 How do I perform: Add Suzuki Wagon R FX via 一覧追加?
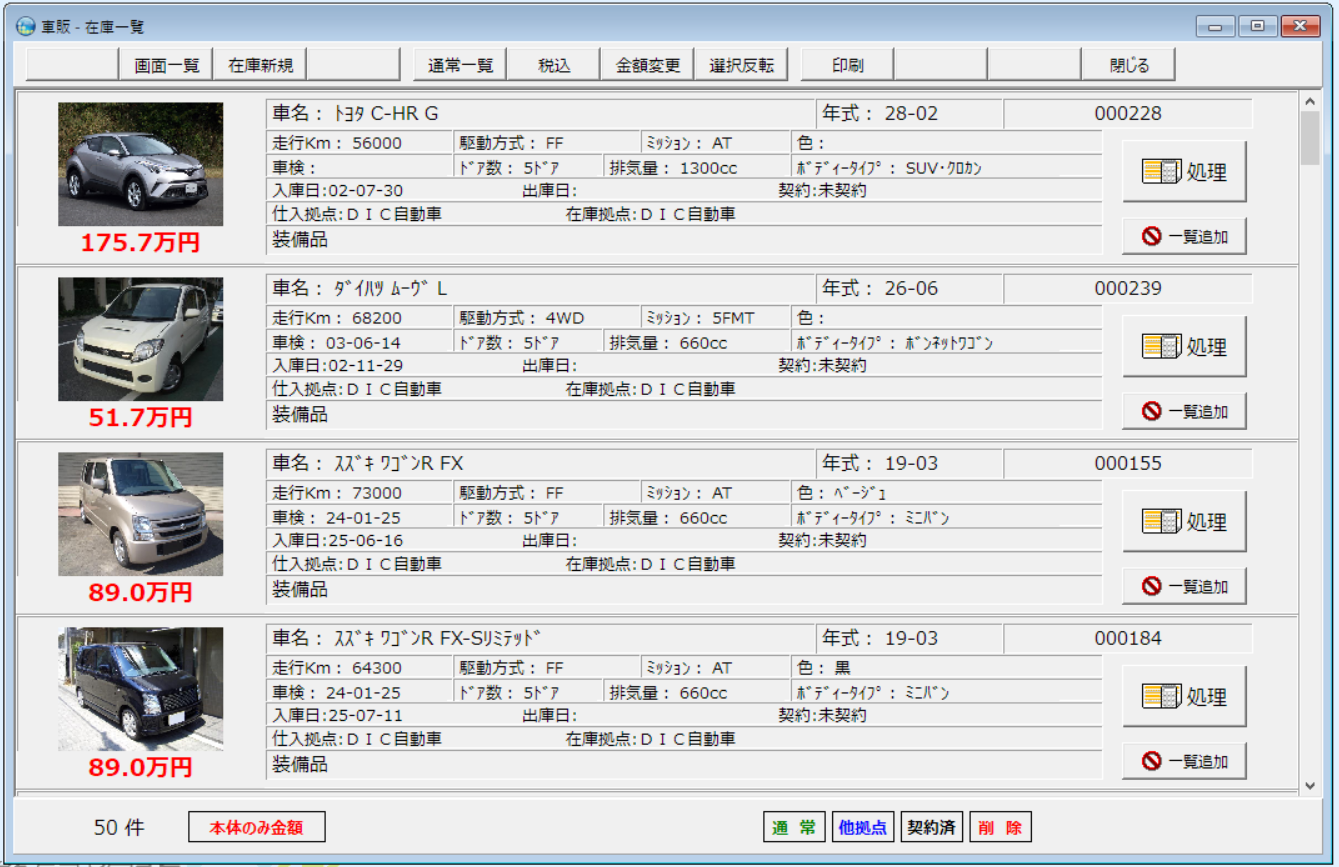[1184, 586]
